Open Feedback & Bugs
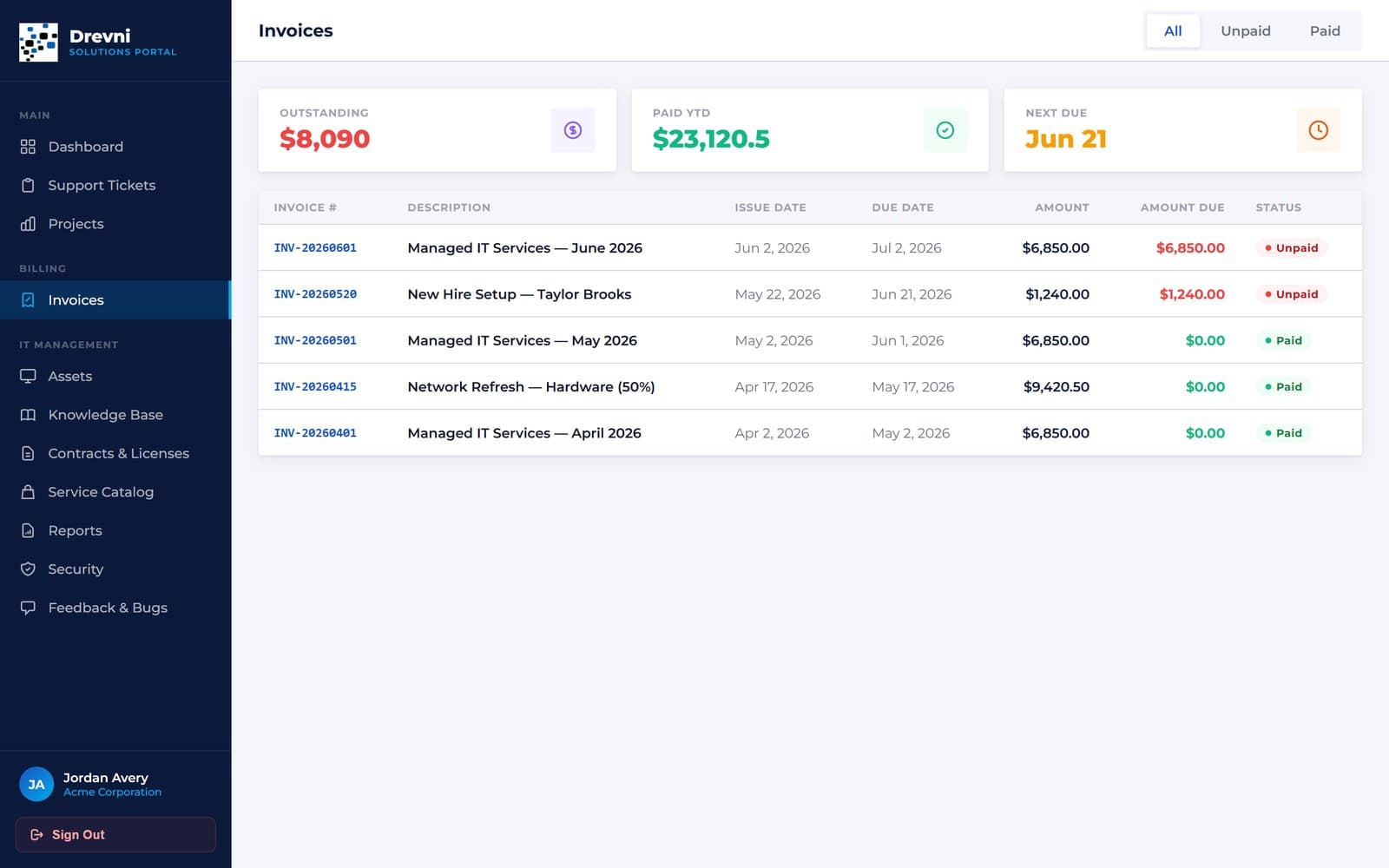Viewport: 1389px width, 868px height. (115, 608)
